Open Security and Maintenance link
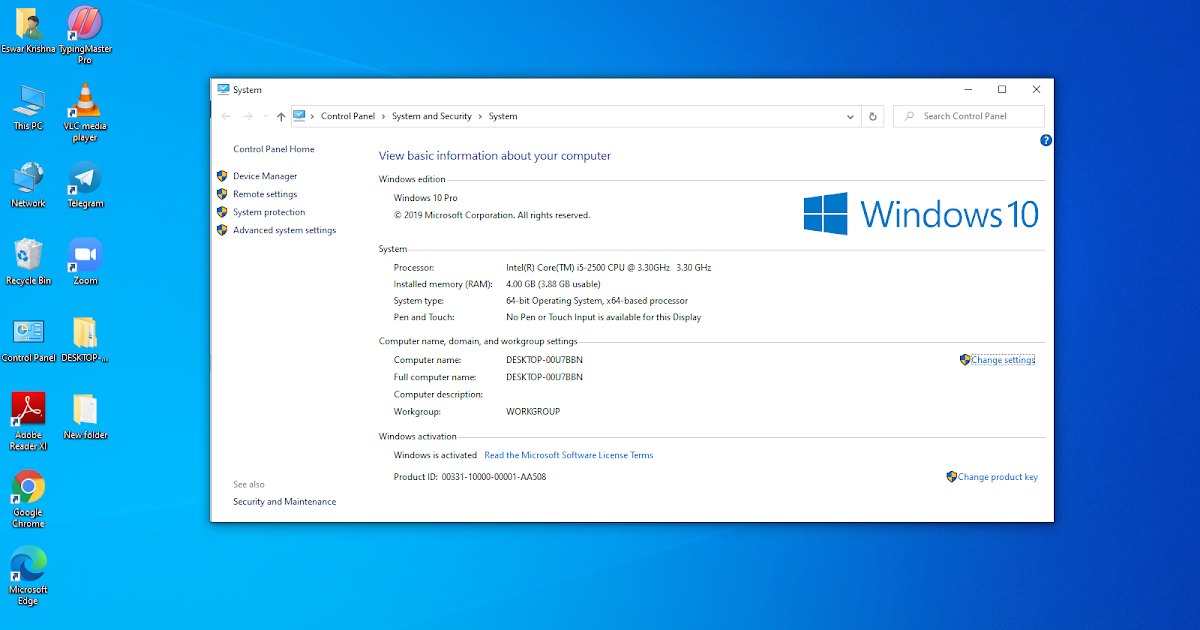 285,502
